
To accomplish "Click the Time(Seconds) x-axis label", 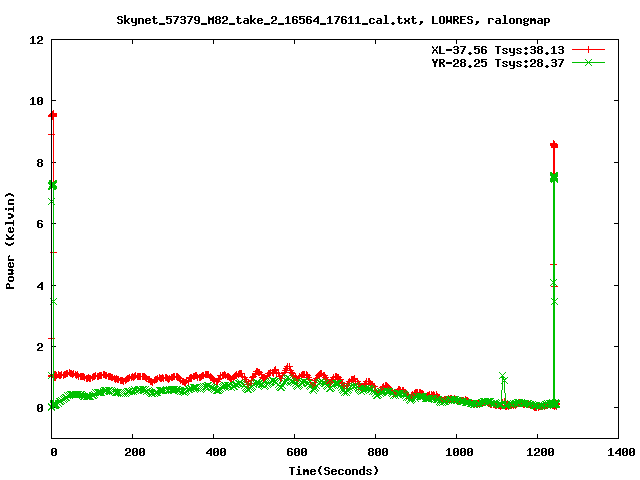I will click(x=333, y=471).
